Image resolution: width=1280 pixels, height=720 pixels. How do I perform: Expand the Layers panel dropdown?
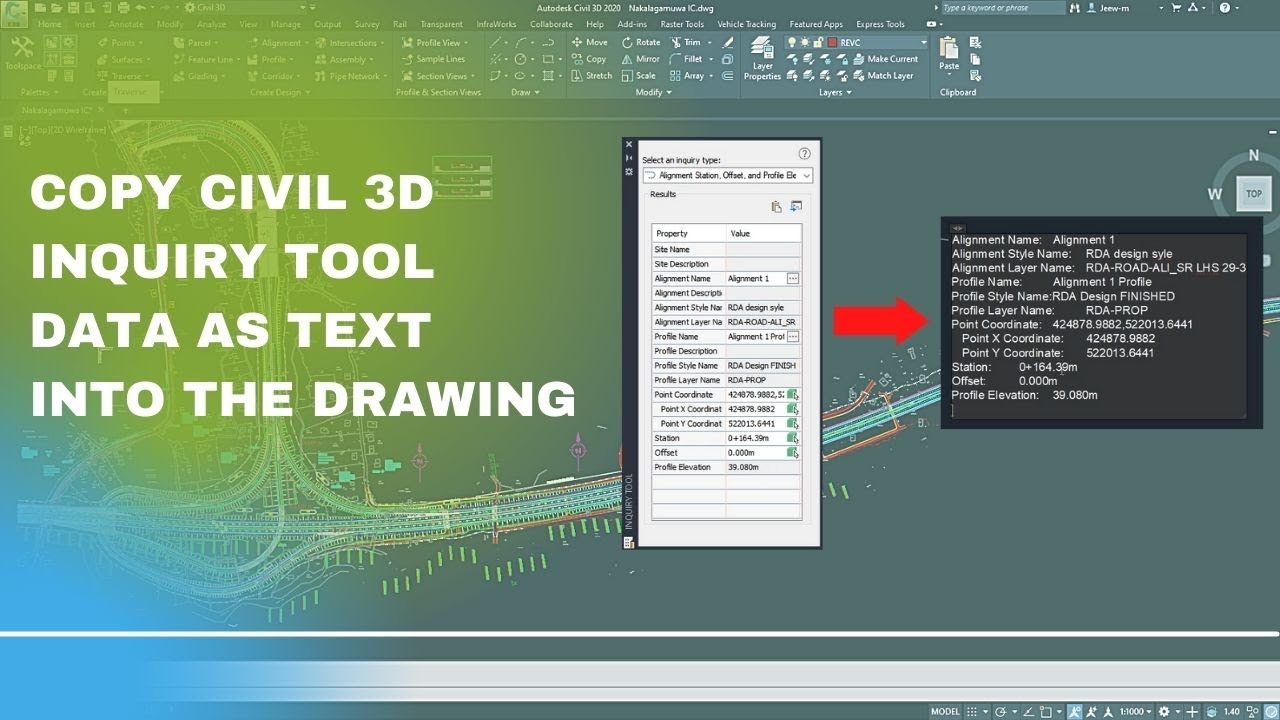[x=836, y=92]
